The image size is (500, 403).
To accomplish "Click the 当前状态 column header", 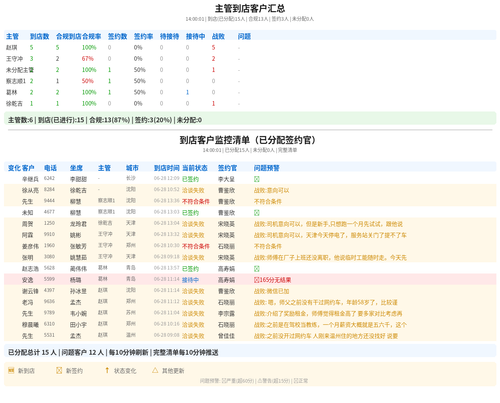I will pos(195,168).
